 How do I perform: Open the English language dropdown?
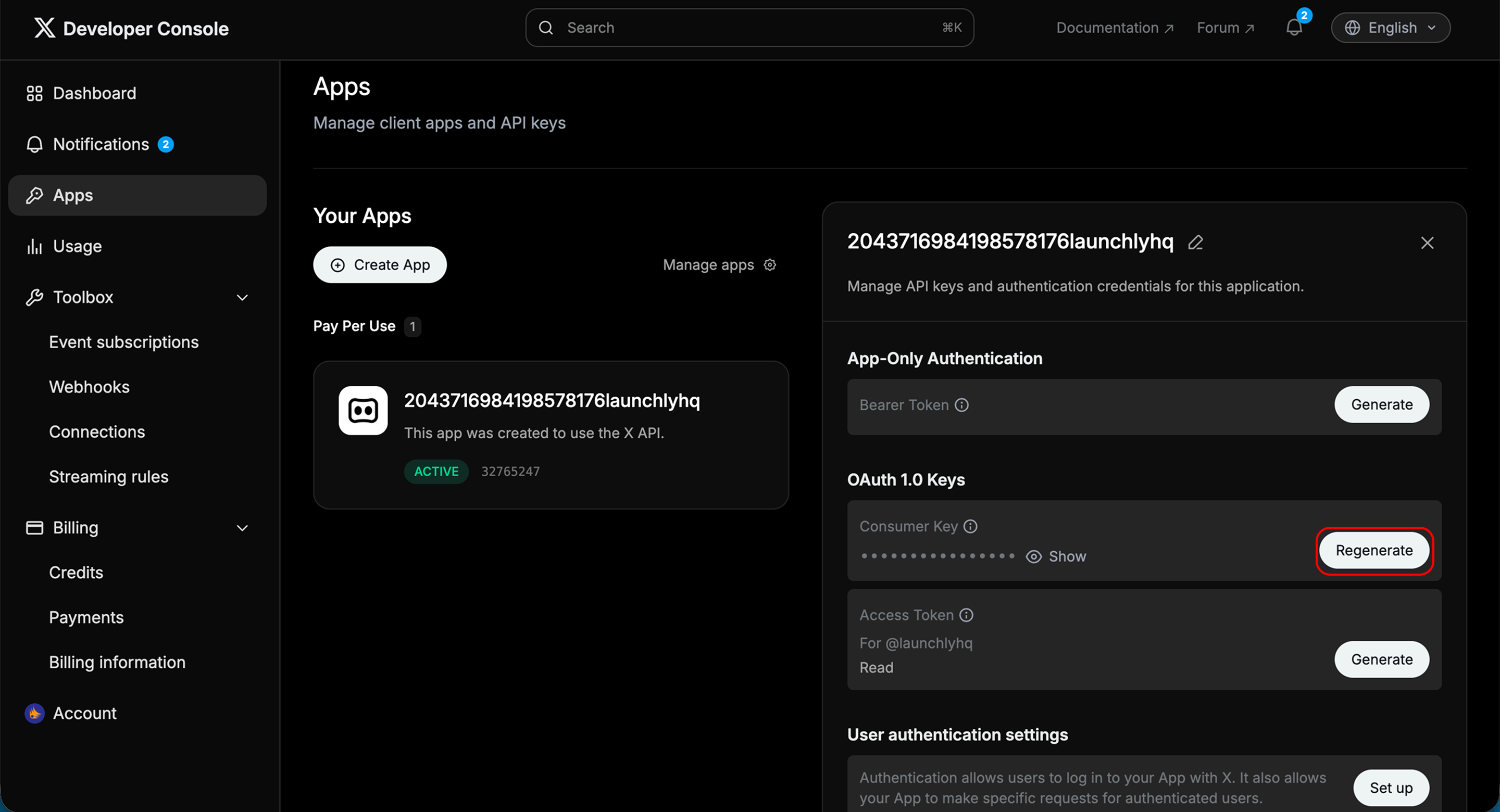1390,28
